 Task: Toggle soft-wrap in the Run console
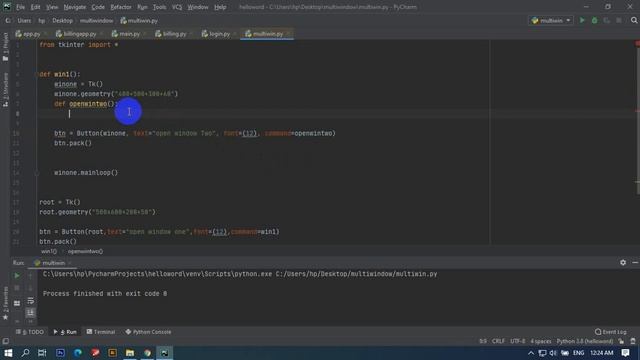[31, 301]
